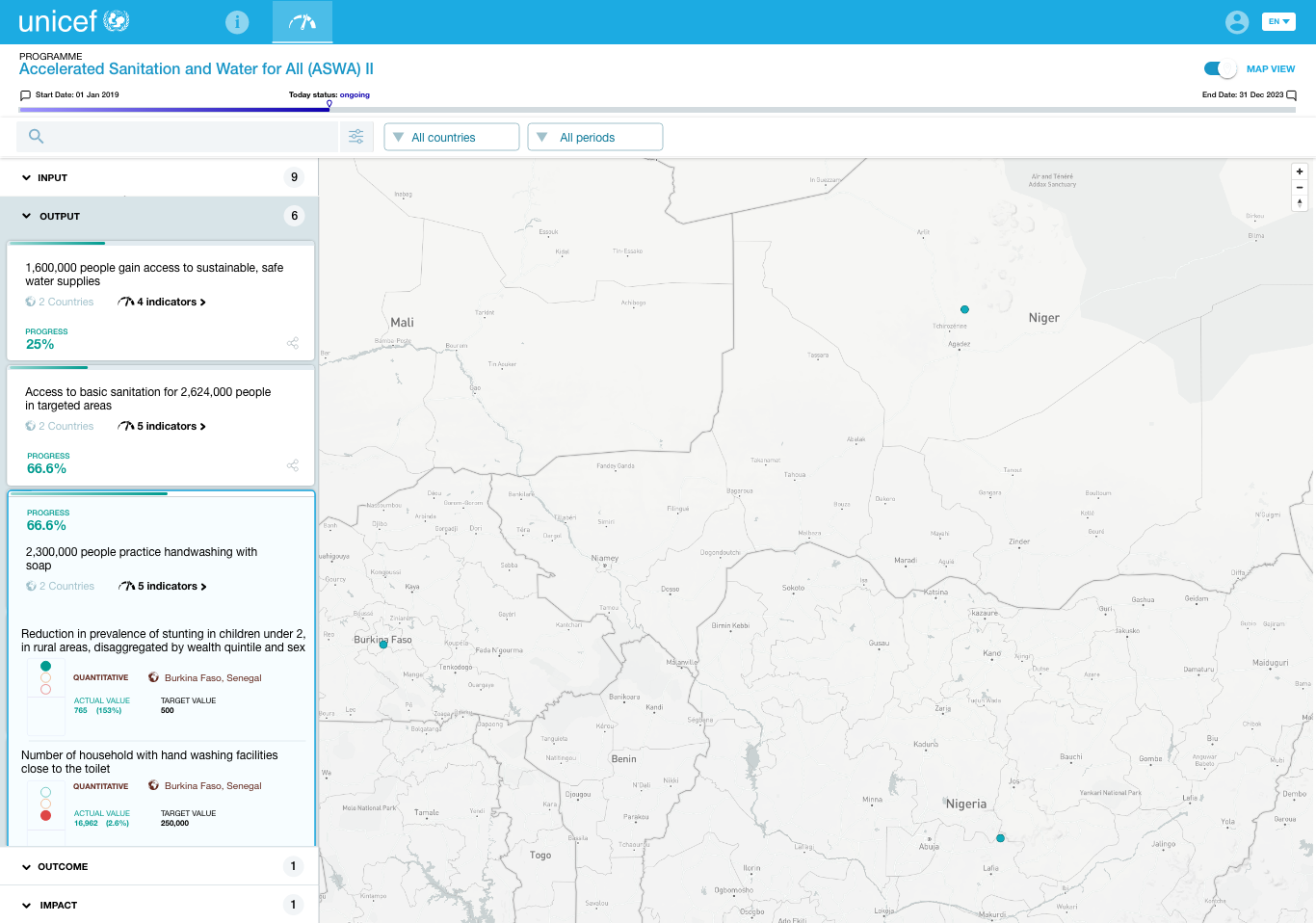Click the INPUT count badge 9

click(295, 177)
